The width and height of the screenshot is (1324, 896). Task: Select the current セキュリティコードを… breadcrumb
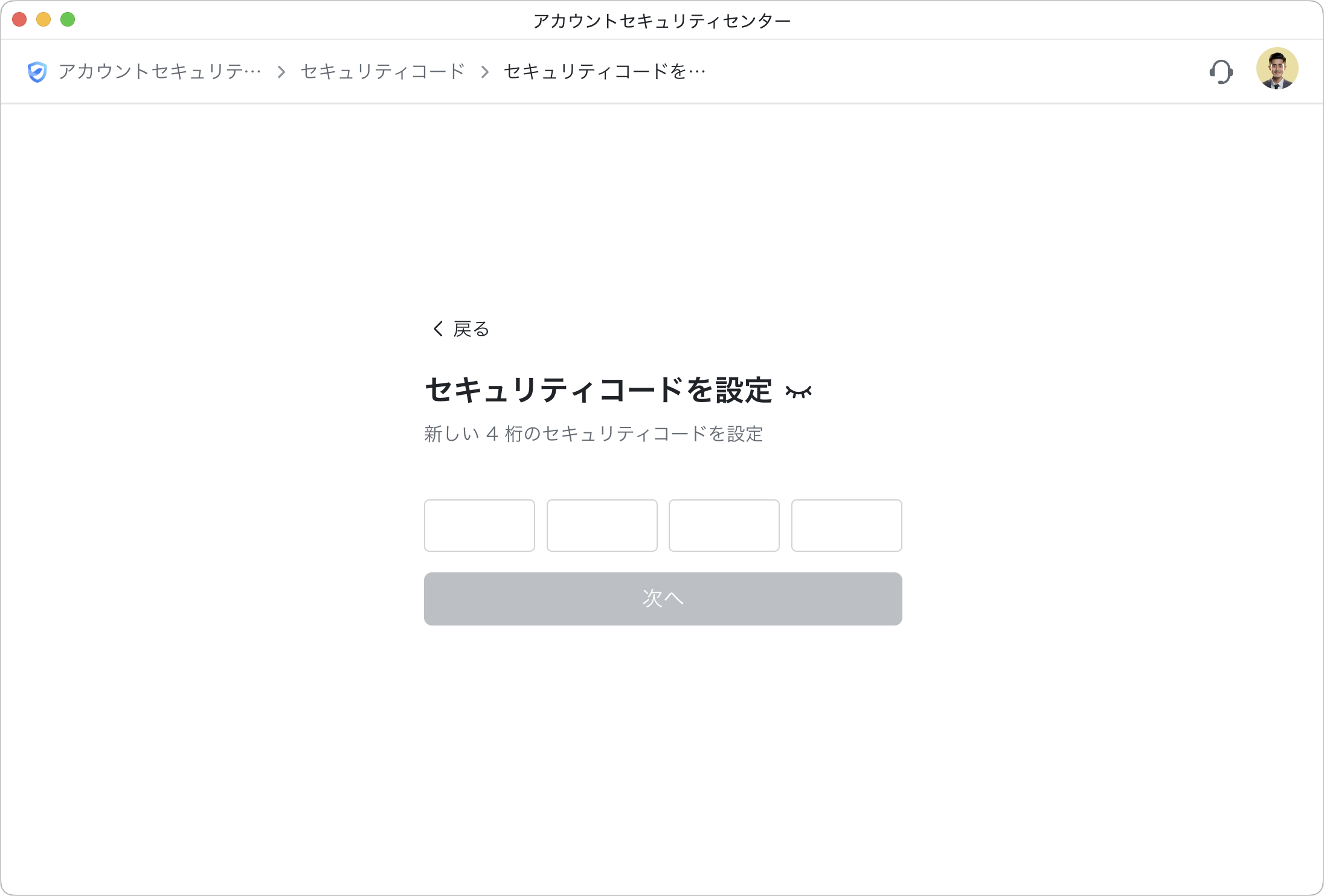pos(605,72)
